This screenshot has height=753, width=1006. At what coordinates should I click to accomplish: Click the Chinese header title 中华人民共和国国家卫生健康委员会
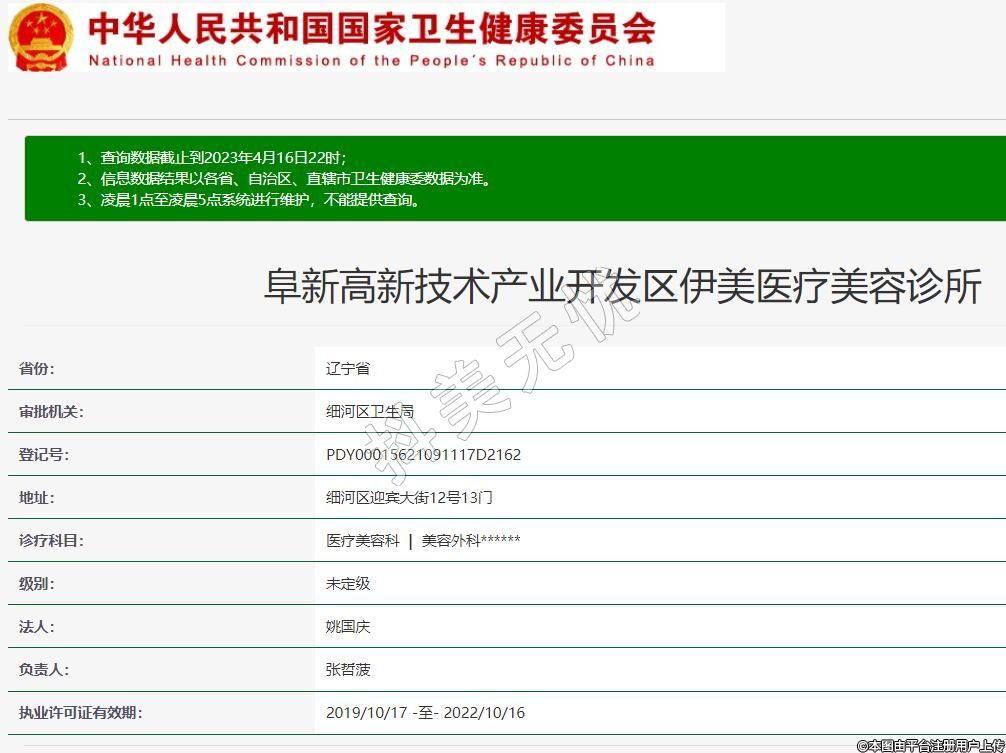371,27
